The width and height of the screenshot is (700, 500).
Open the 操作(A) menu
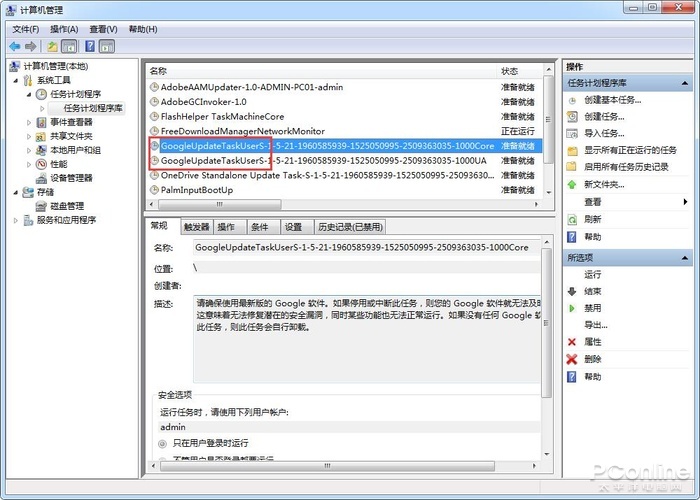[x=64, y=29]
